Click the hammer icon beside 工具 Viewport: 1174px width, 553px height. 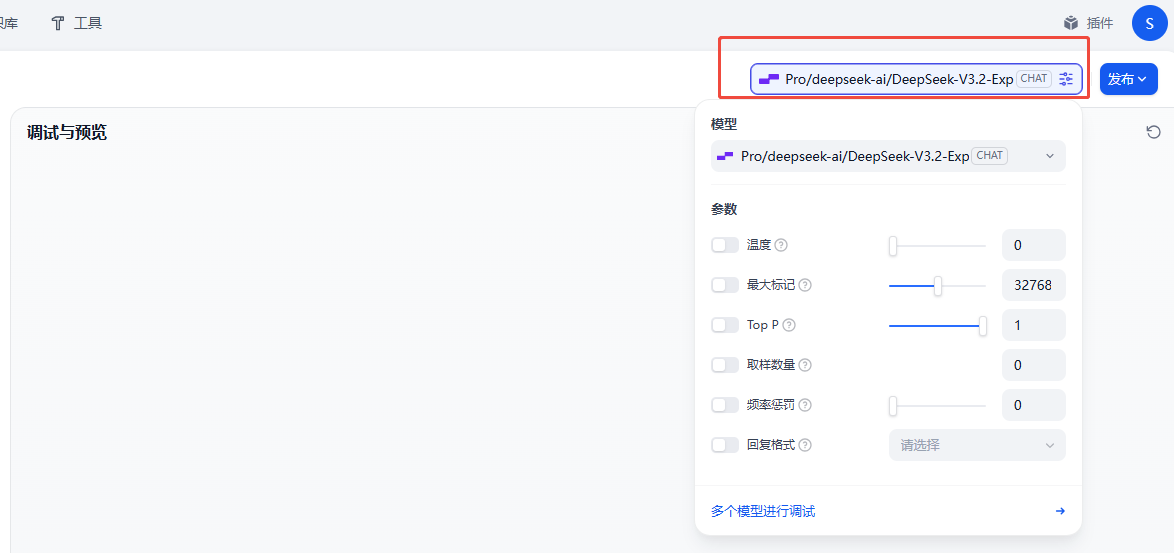click(58, 23)
